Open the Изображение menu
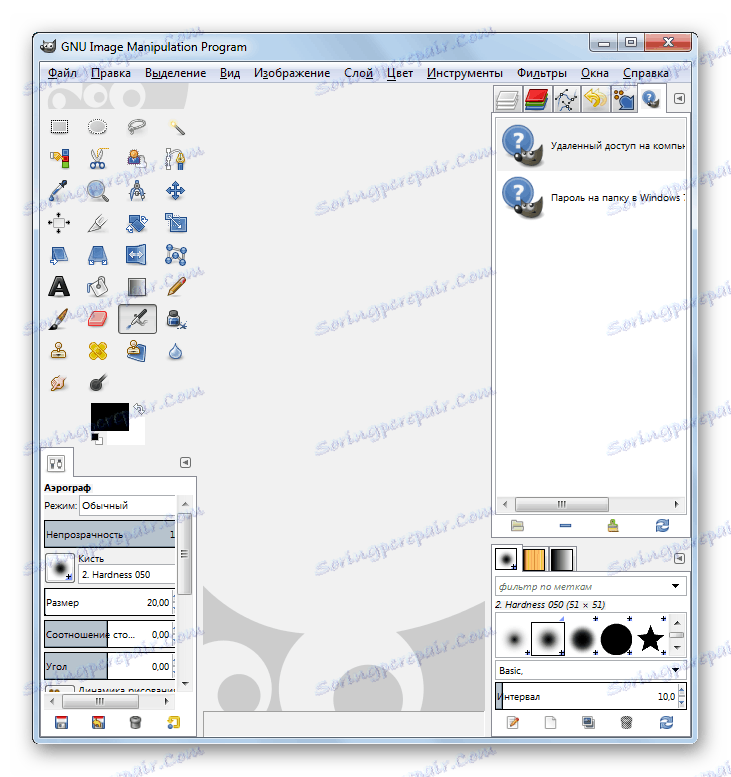 pyautogui.click(x=292, y=73)
